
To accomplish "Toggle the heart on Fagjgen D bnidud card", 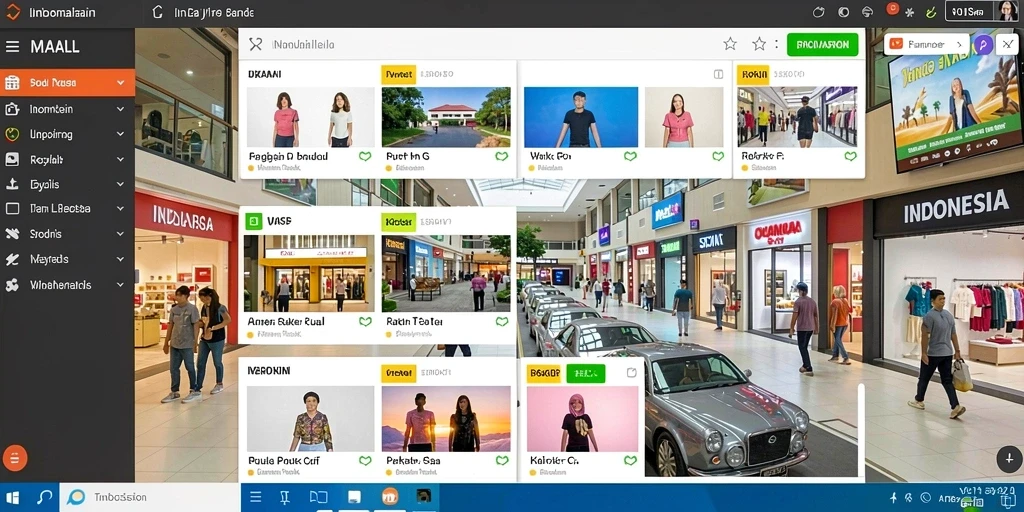I will click(365, 156).
